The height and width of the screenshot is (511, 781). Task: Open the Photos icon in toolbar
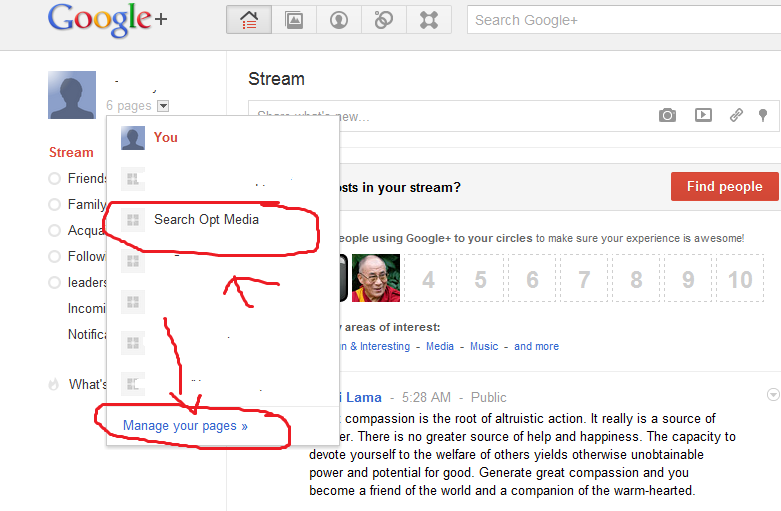[294, 20]
